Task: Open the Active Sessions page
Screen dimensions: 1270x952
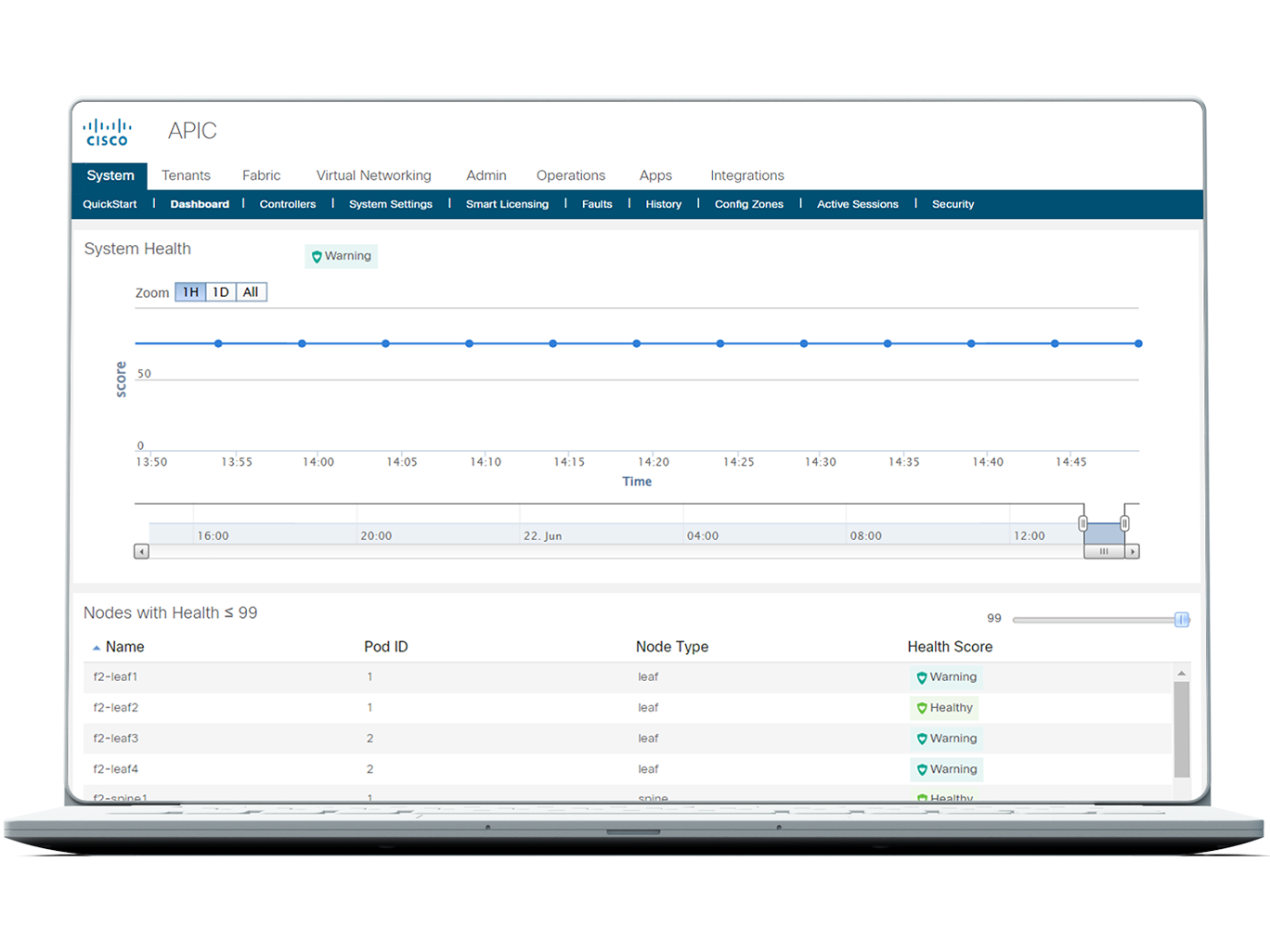Action: tap(857, 204)
